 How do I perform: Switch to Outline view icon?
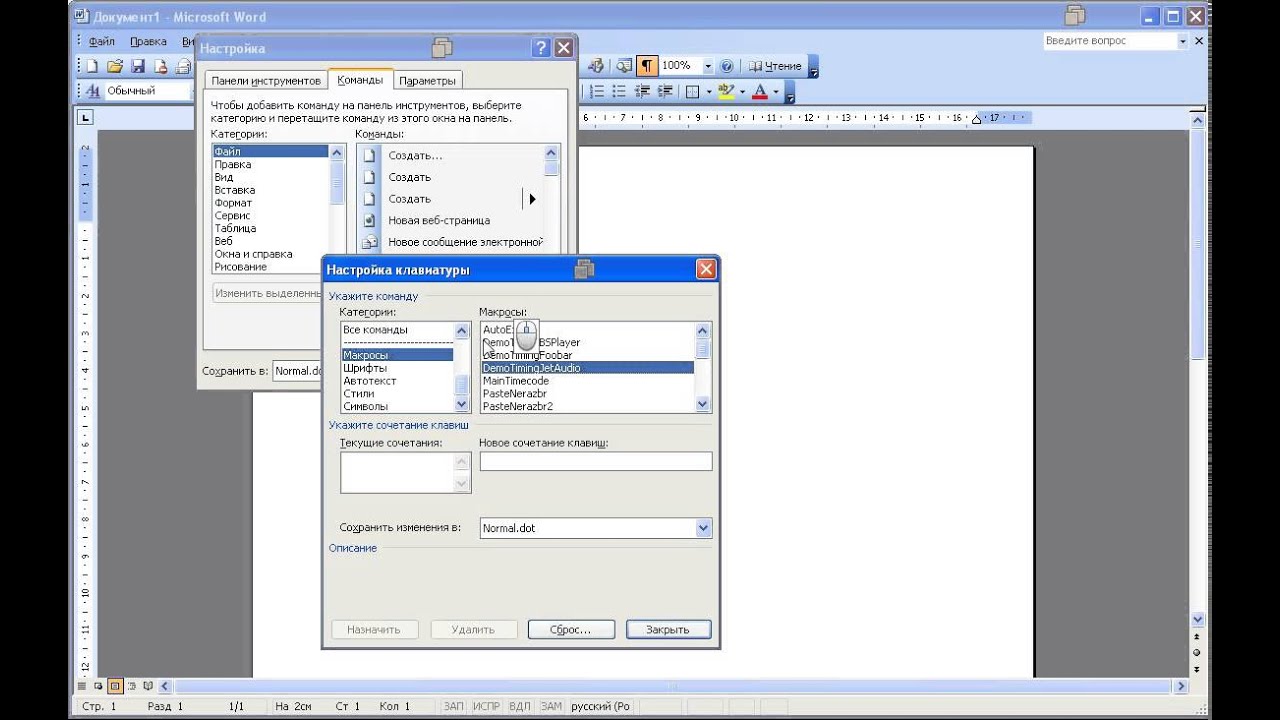coord(132,686)
